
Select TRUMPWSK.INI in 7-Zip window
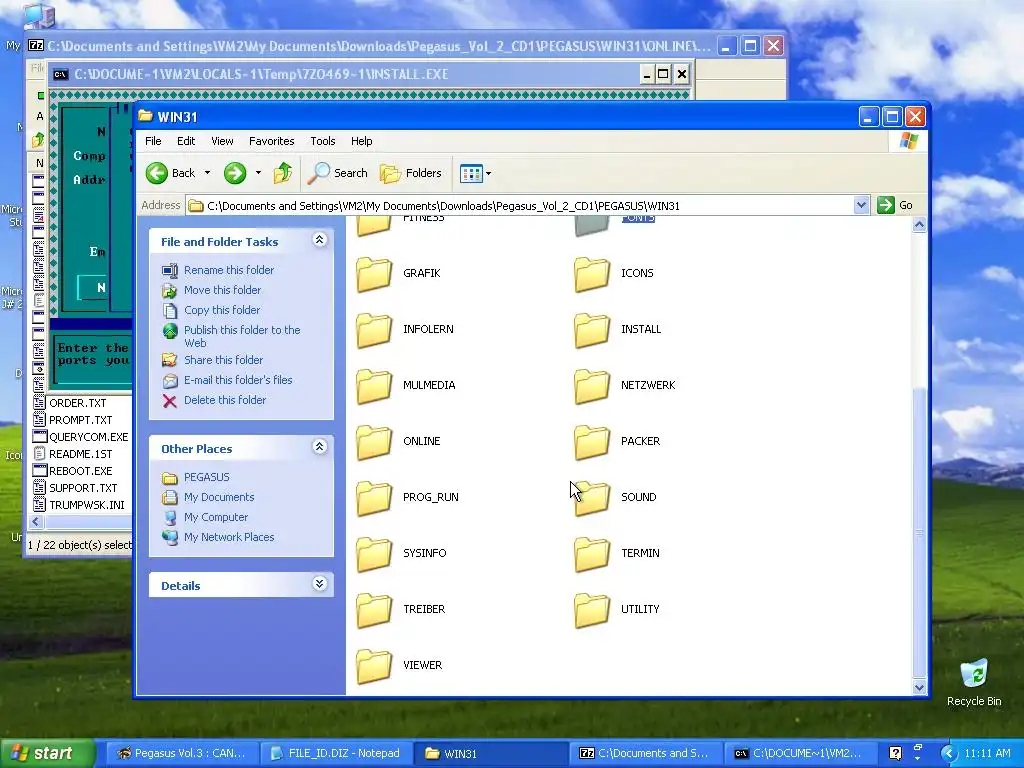click(86, 505)
